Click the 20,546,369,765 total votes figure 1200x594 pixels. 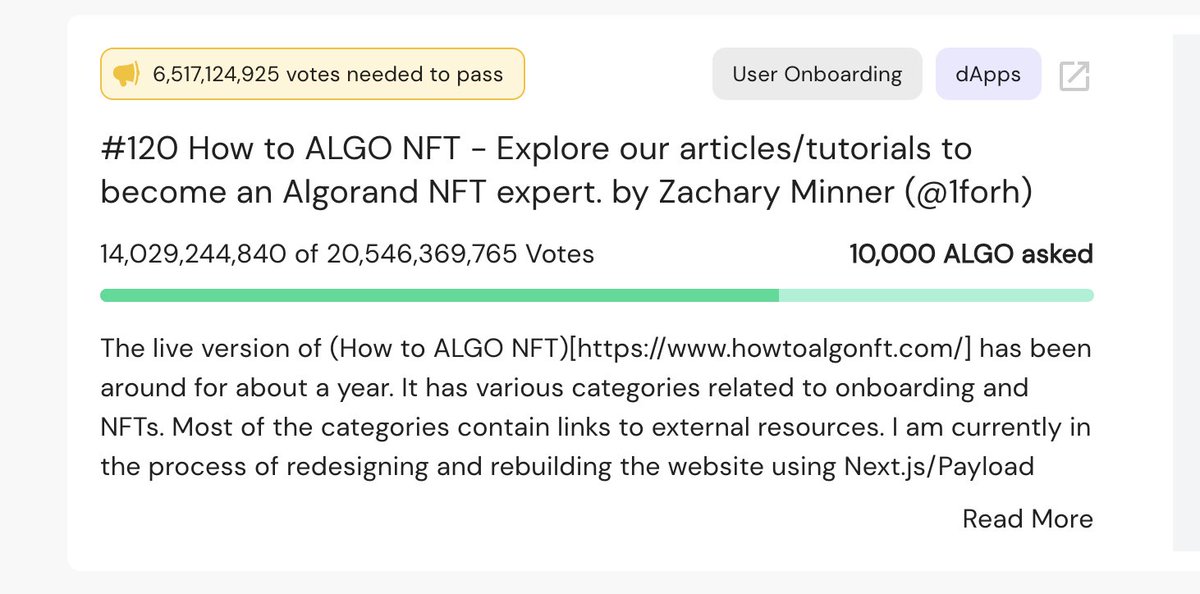click(422, 254)
